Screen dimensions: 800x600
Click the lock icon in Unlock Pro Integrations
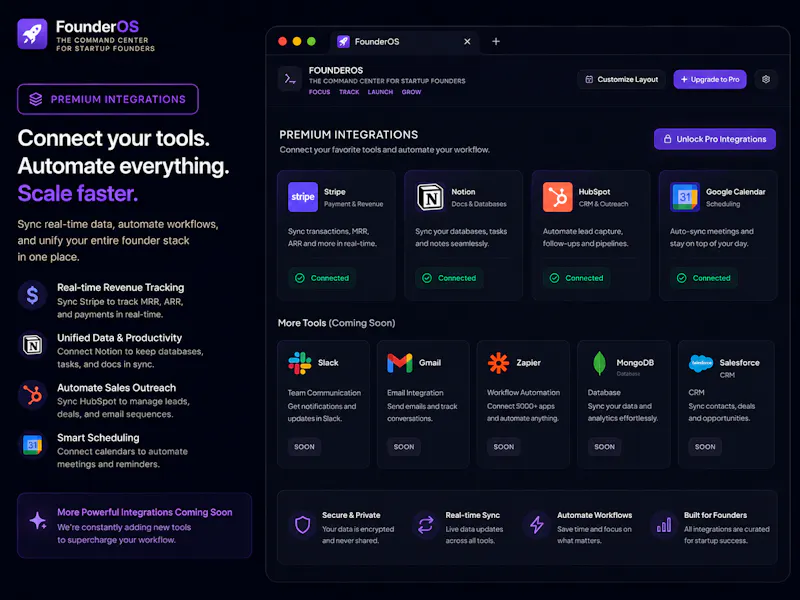(x=667, y=139)
